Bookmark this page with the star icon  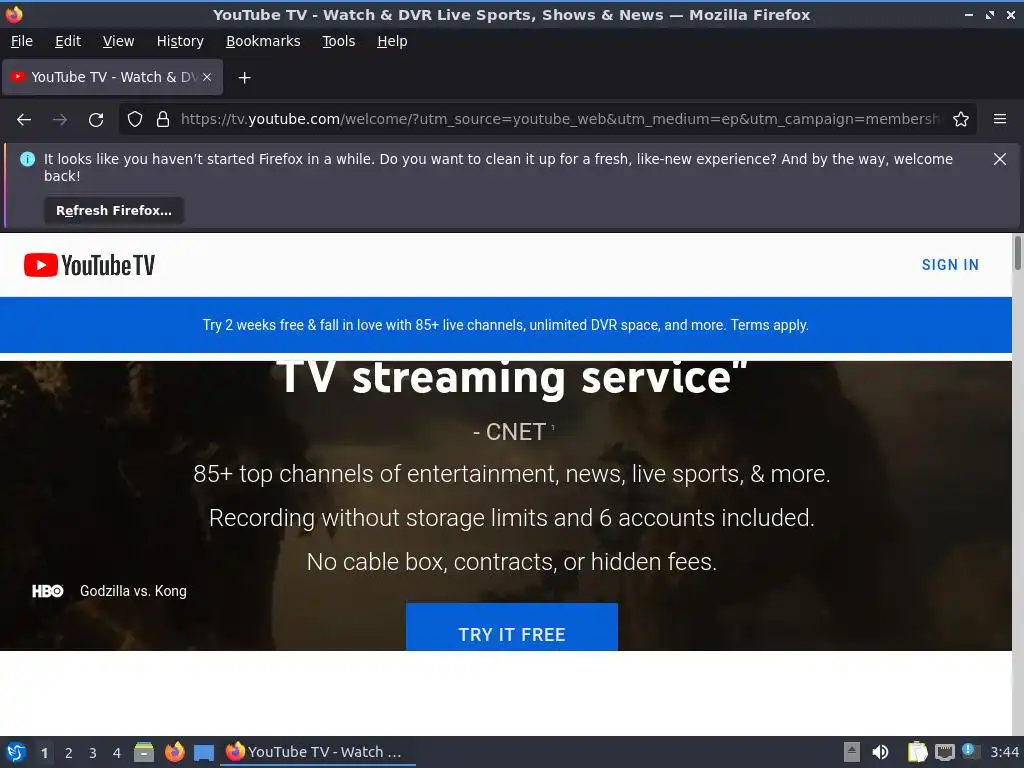click(x=961, y=120)
